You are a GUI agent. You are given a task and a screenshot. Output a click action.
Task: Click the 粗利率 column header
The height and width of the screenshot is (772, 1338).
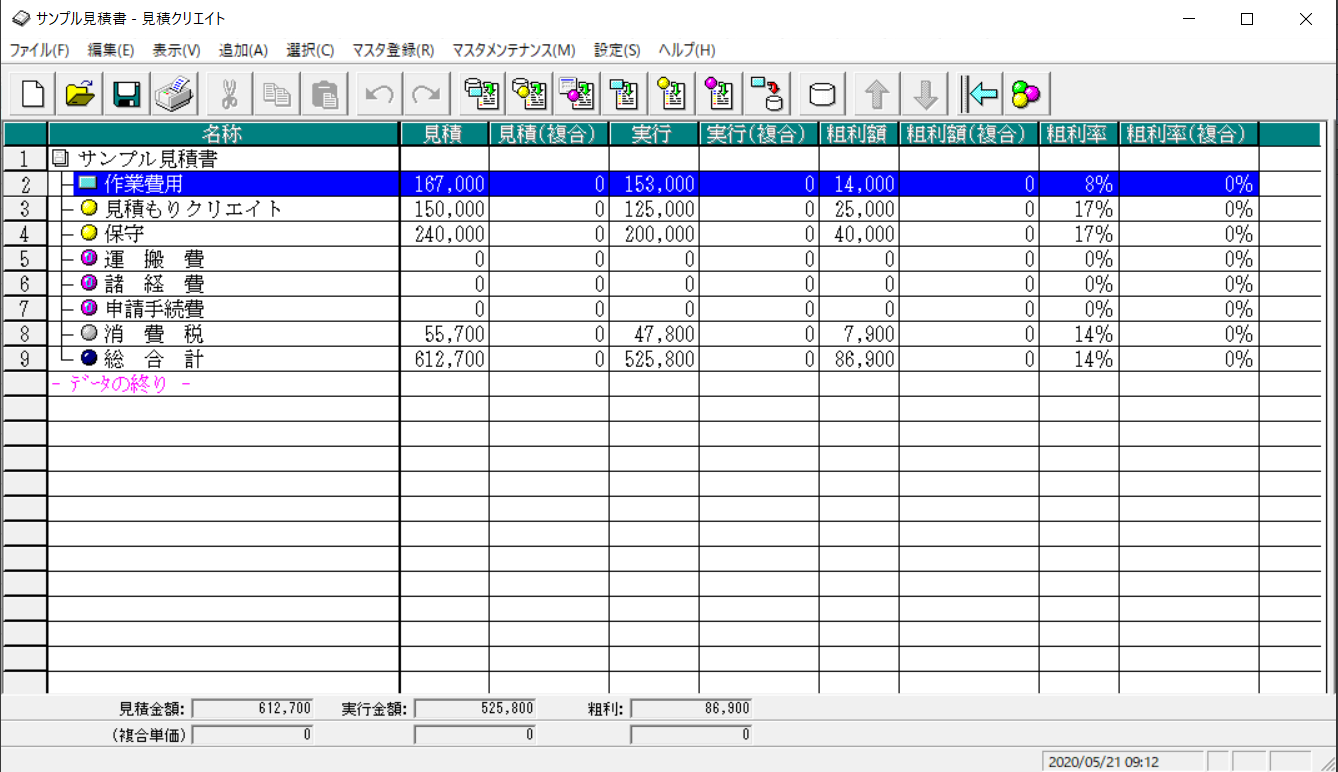click(x=1079, y=134)
